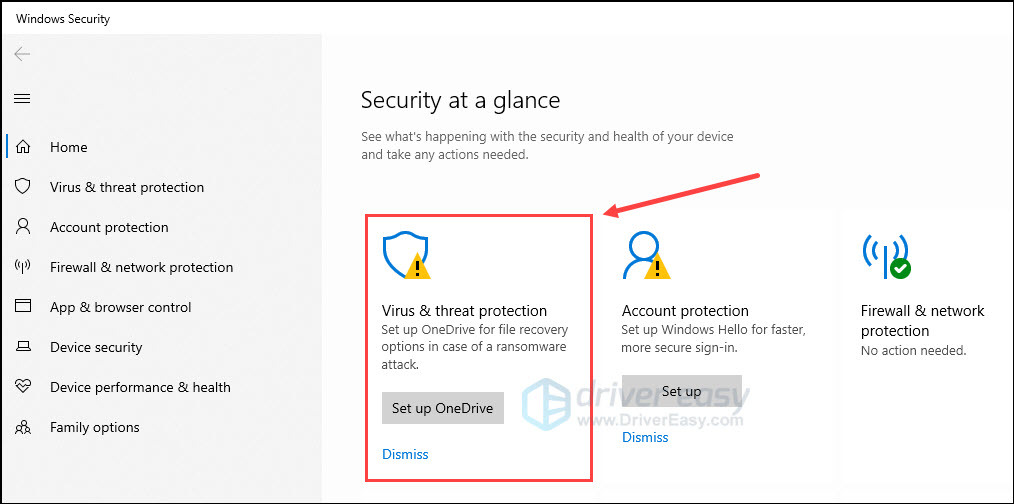Click the Family options people icon
The width and height of the screenshot is (1014, 504).
23,427
